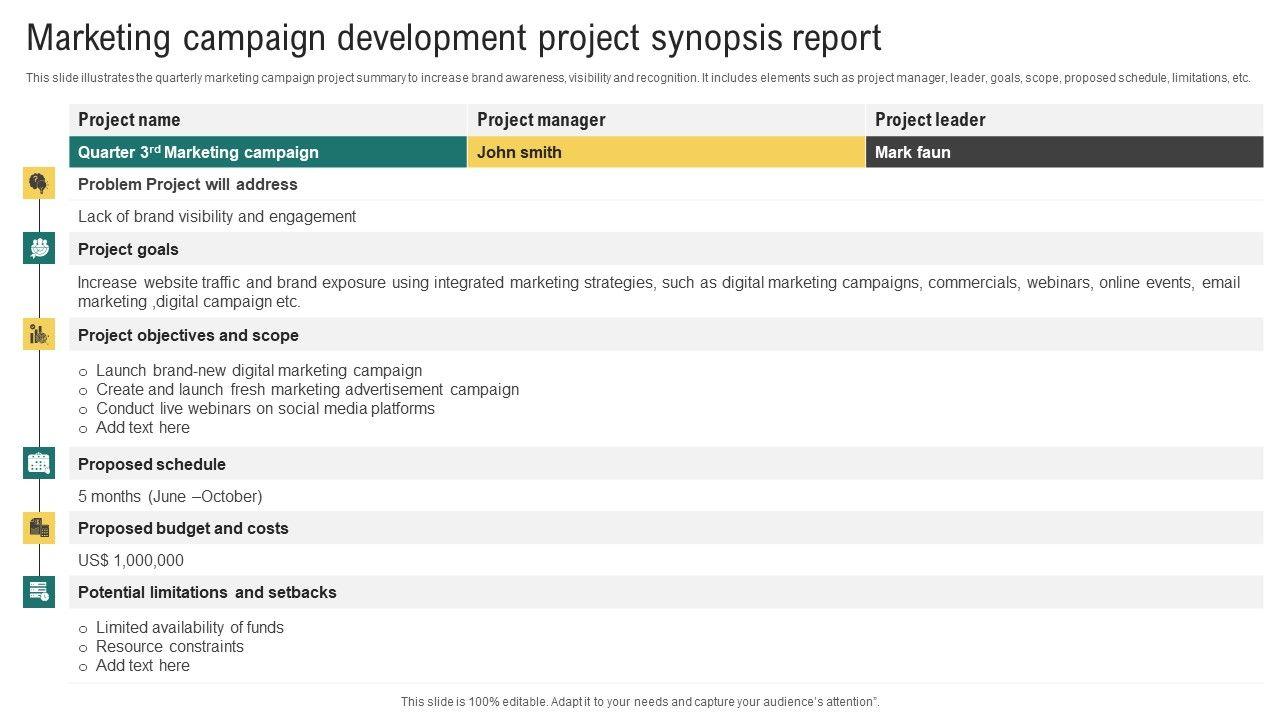Click the 5 months (June–October) text
Screen dimensions: 1280x720
pos(170,496)
